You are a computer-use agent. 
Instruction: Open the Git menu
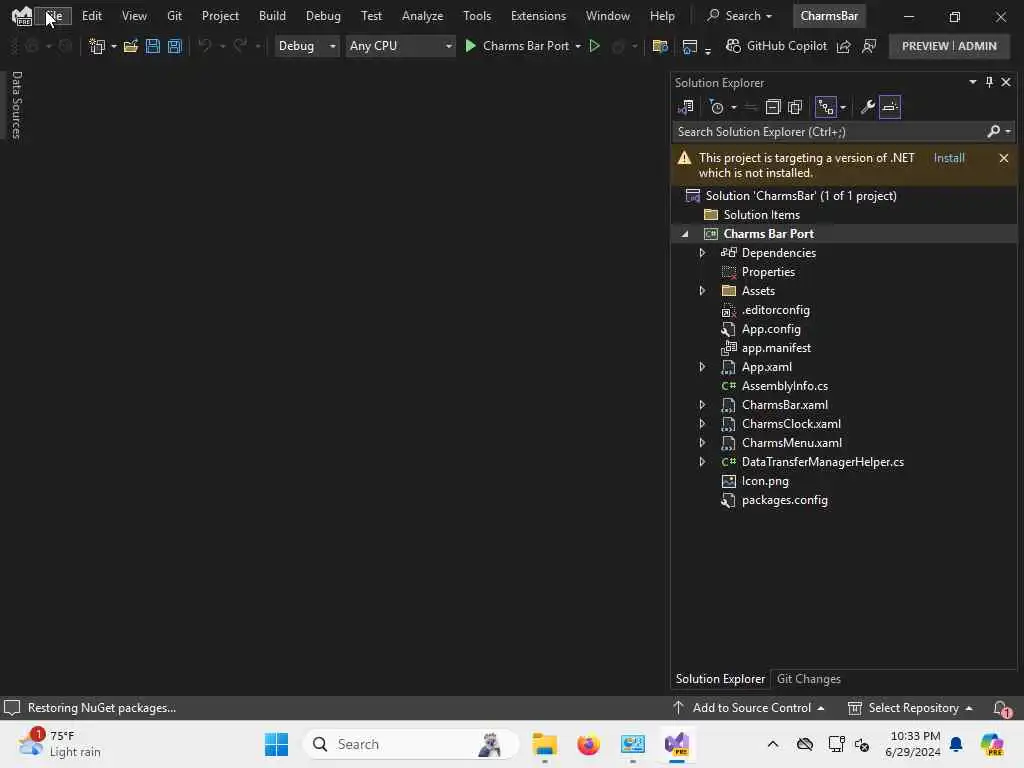pyautogui.click(x=174, y=16)
